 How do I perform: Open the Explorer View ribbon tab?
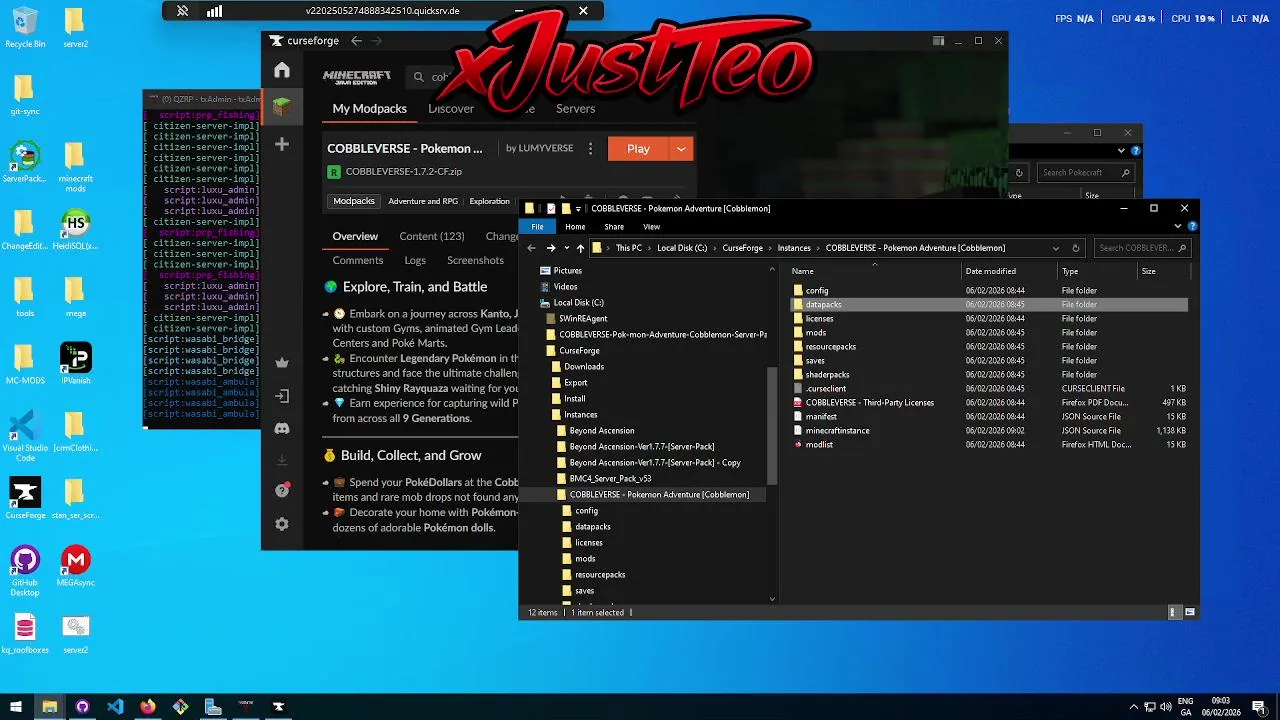coord(651,227)
